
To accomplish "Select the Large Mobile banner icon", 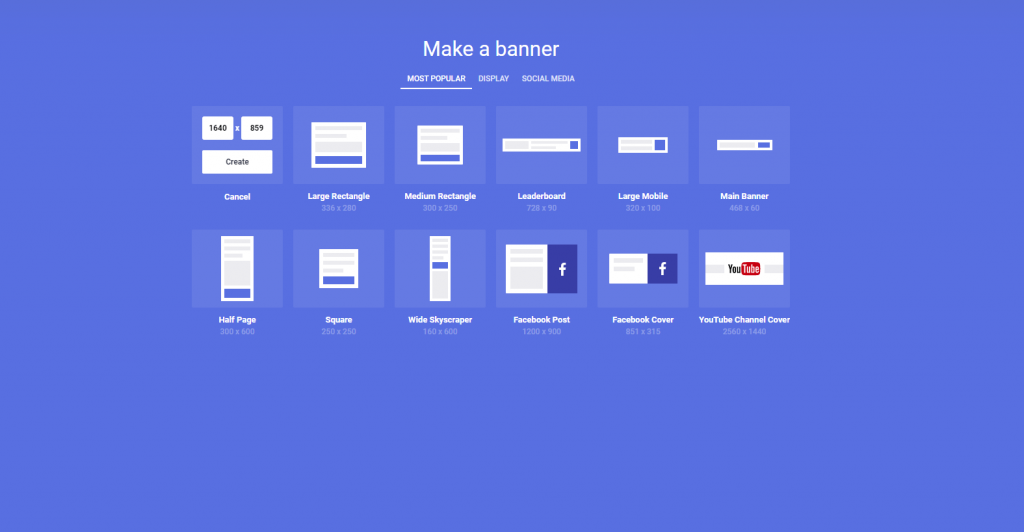I will coord(642,144).
